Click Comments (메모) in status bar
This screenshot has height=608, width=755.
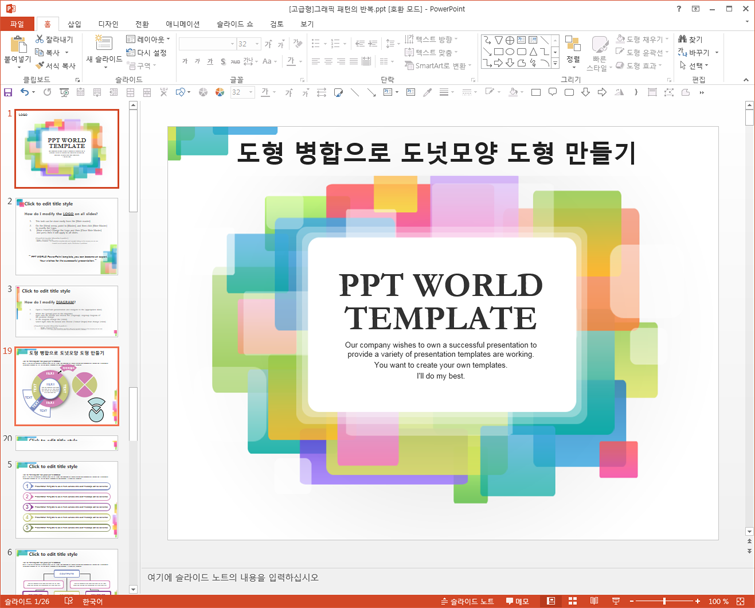click(518, 601)
